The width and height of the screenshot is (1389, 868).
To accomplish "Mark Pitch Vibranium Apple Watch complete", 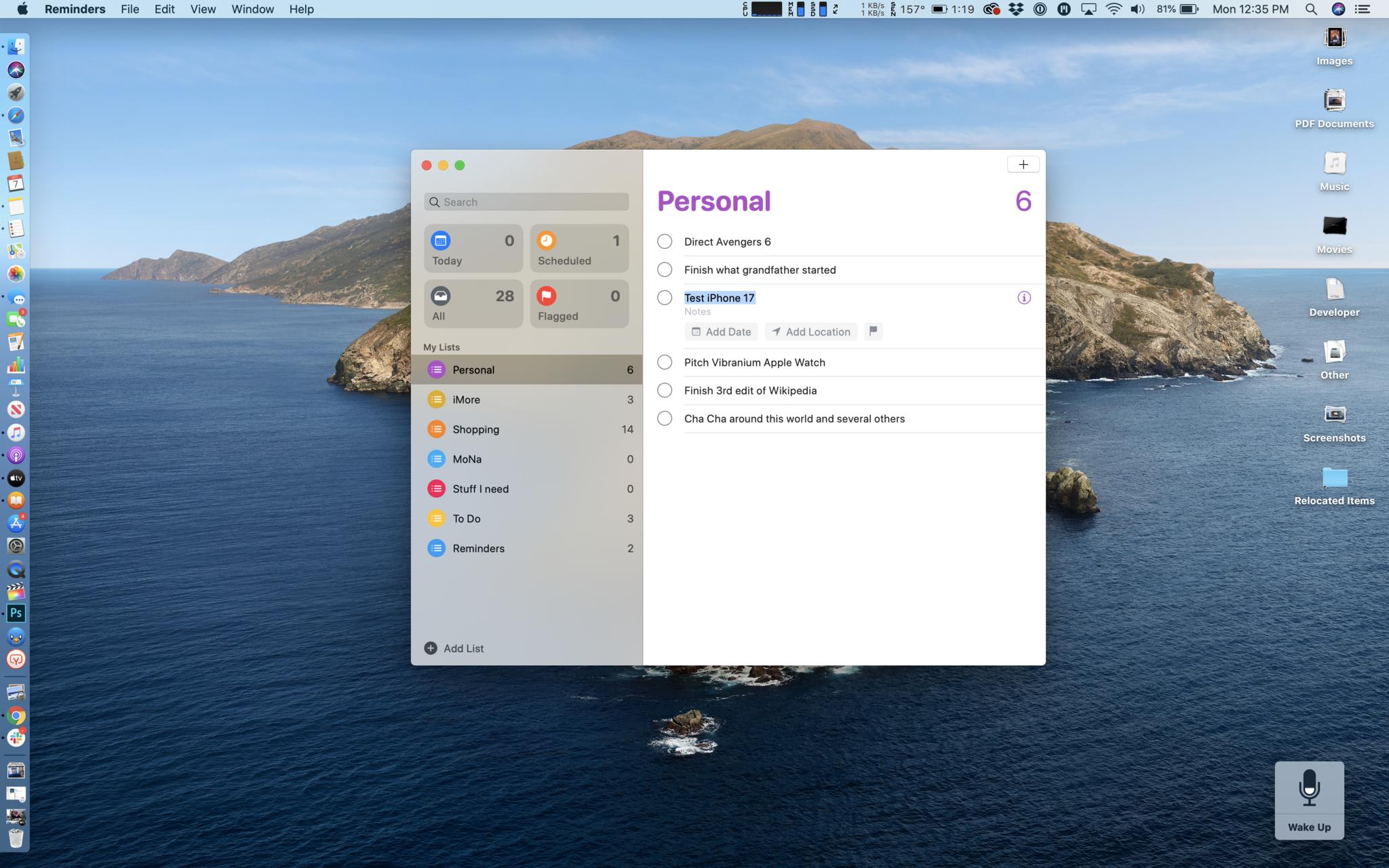I will click(665, 362).
